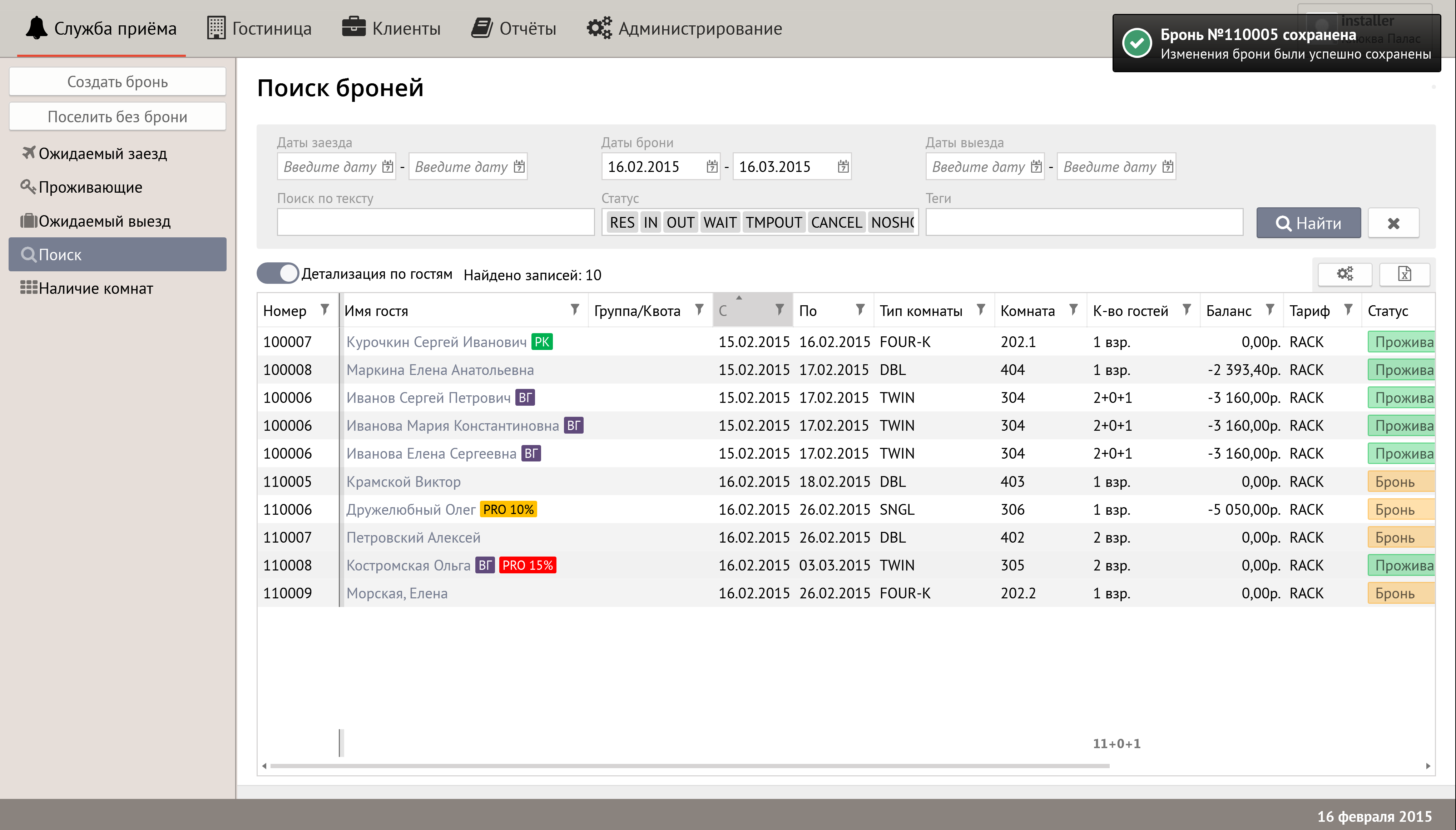Image resolution: width=1456 pixels, height=830 pixels.
Task: Filter the Имя гостя column
Action: (574, 310)
